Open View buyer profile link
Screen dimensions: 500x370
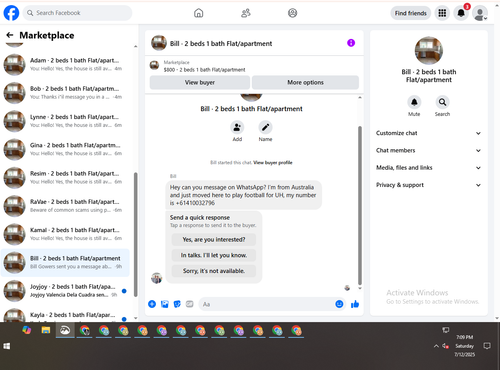coord(273,163)
